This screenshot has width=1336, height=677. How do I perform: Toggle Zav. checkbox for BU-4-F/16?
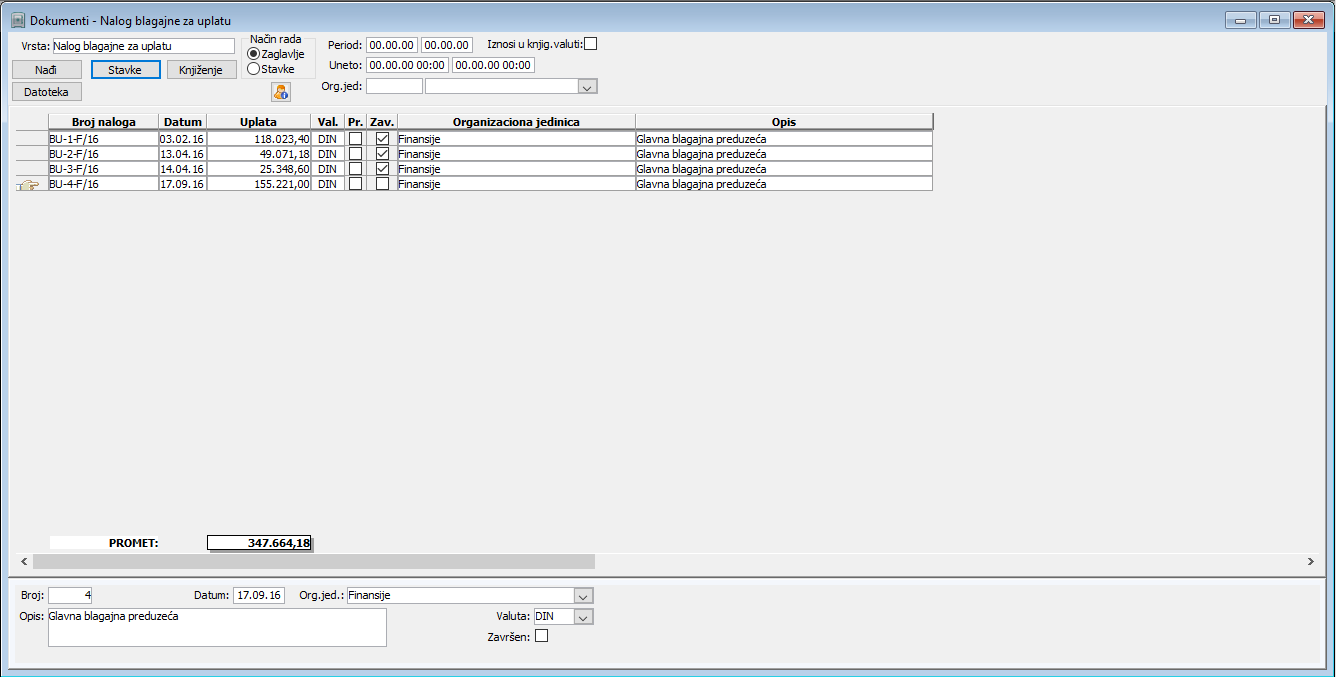click(x=382, y=184)
